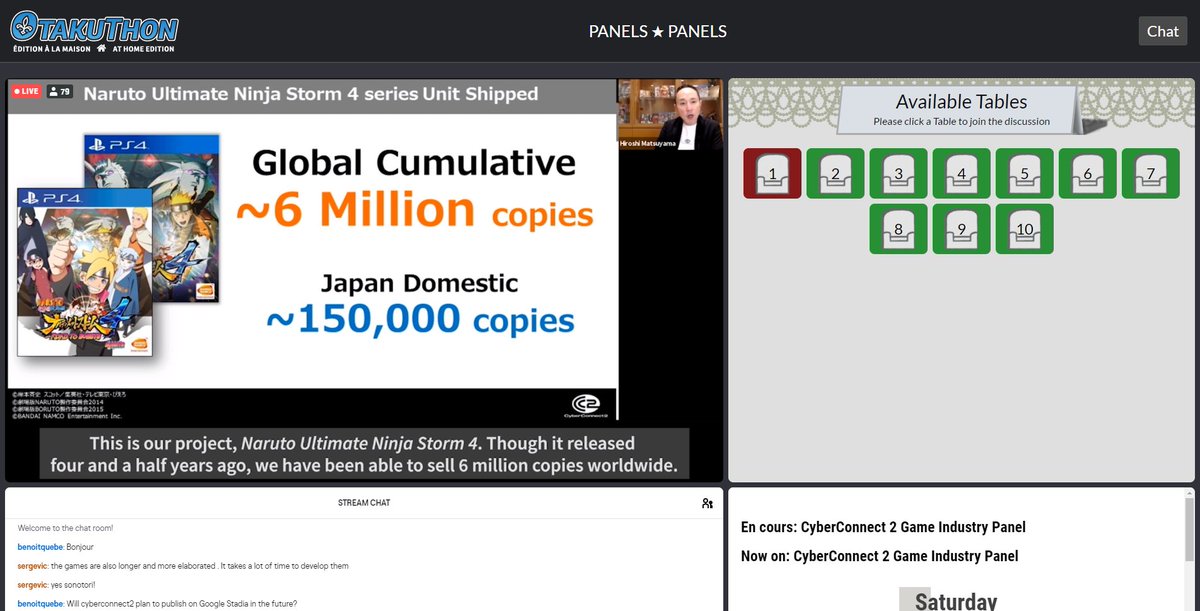This screenshot has width=1200, height=611.
Task: Click the Available Tables sign
Action: click(961, 109)
